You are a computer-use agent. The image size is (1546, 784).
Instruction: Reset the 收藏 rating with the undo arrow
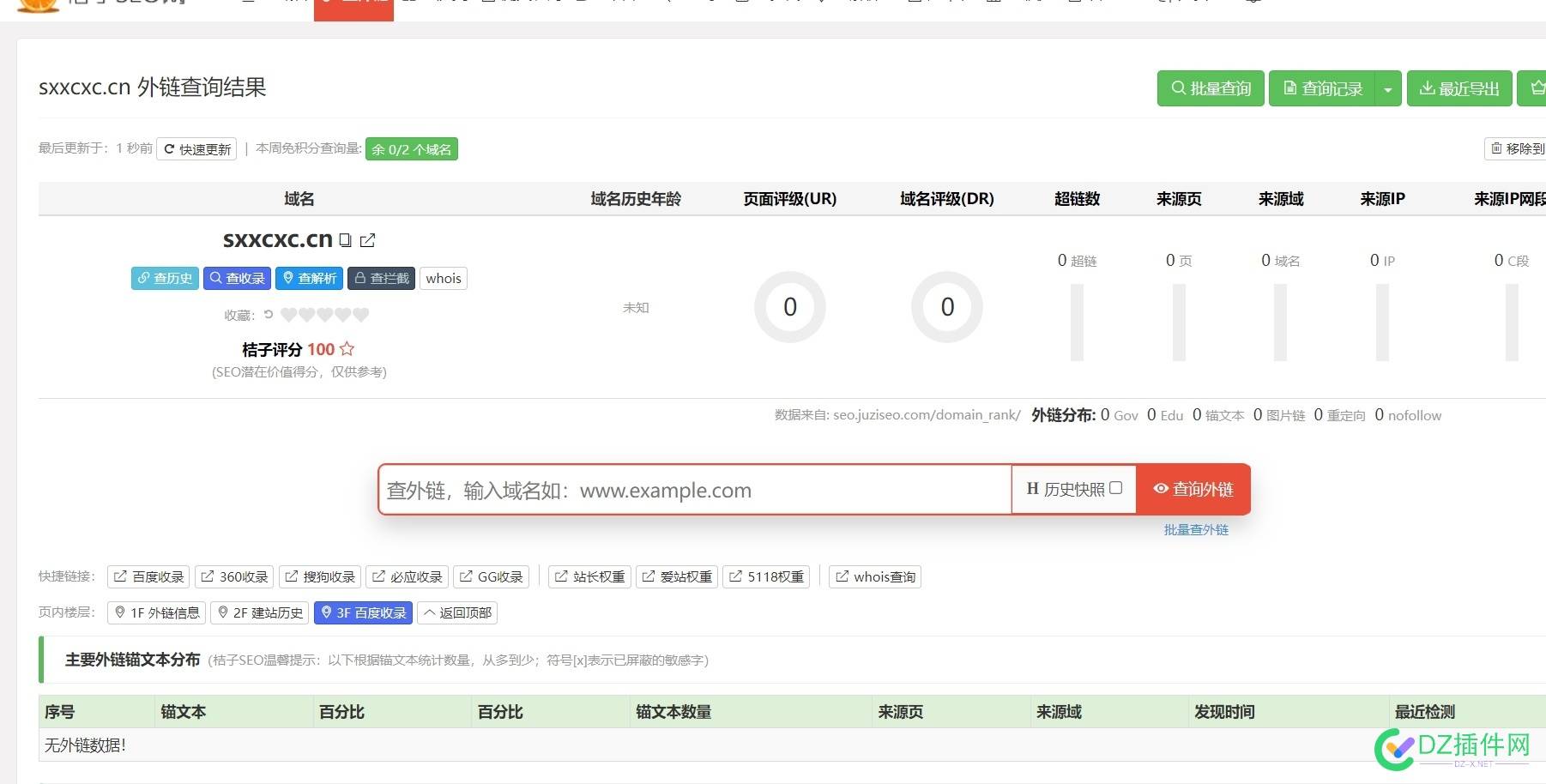(269, 315)
